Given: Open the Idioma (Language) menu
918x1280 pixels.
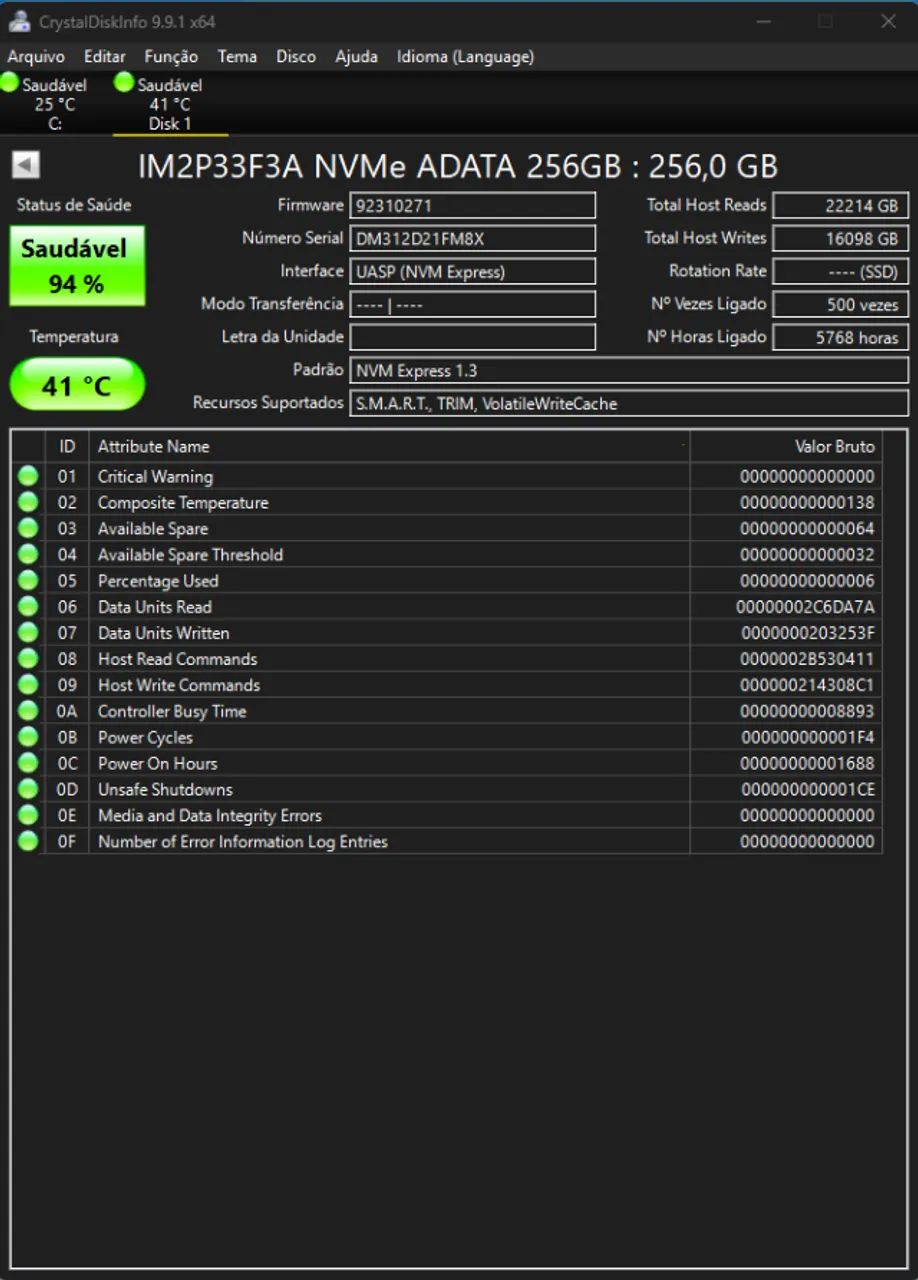Looking at the screenshot, I should [465, 56].
